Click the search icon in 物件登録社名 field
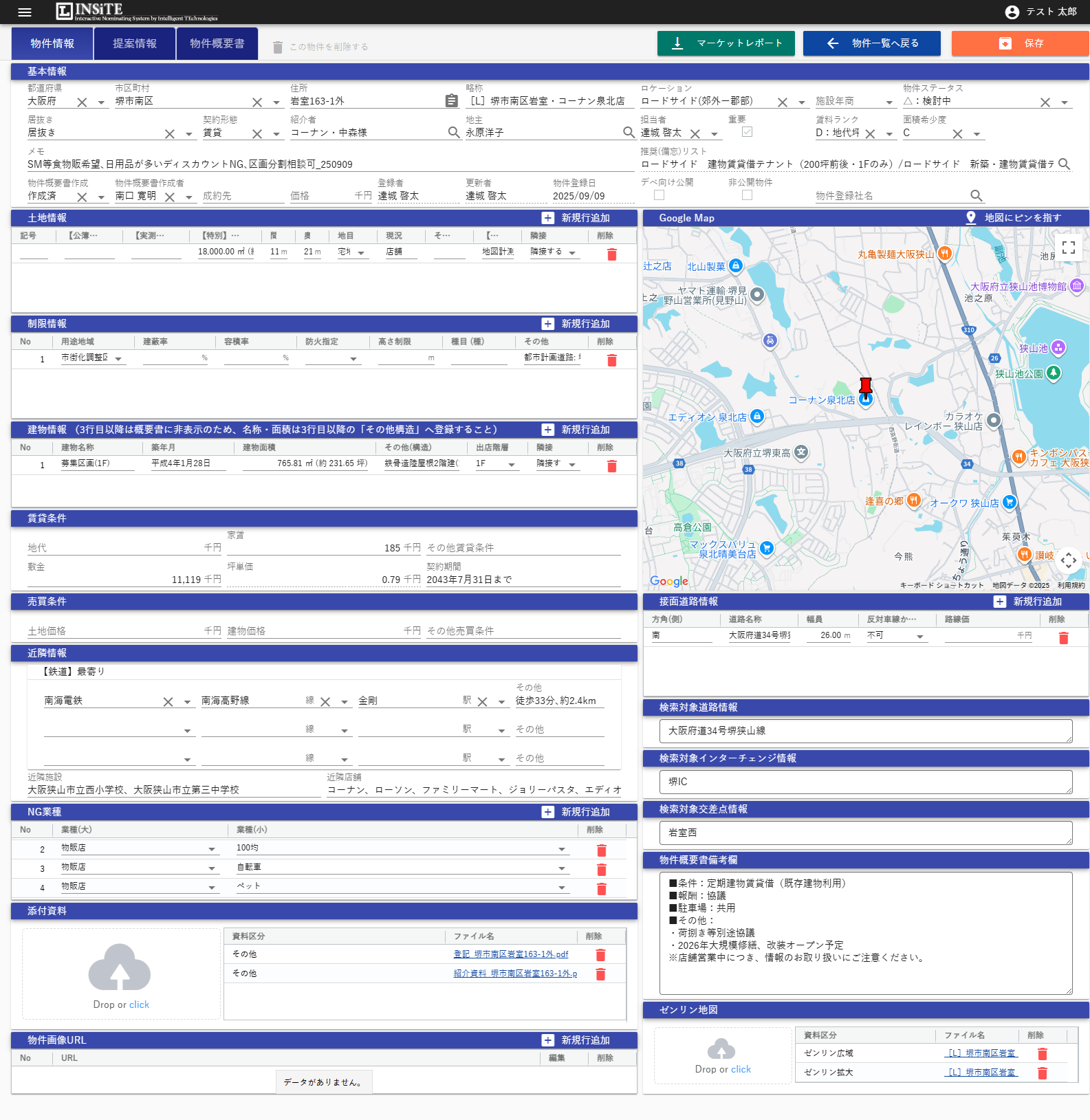Image resolution: width=1090 pixels, height=1120 pixels. [976, 196]
